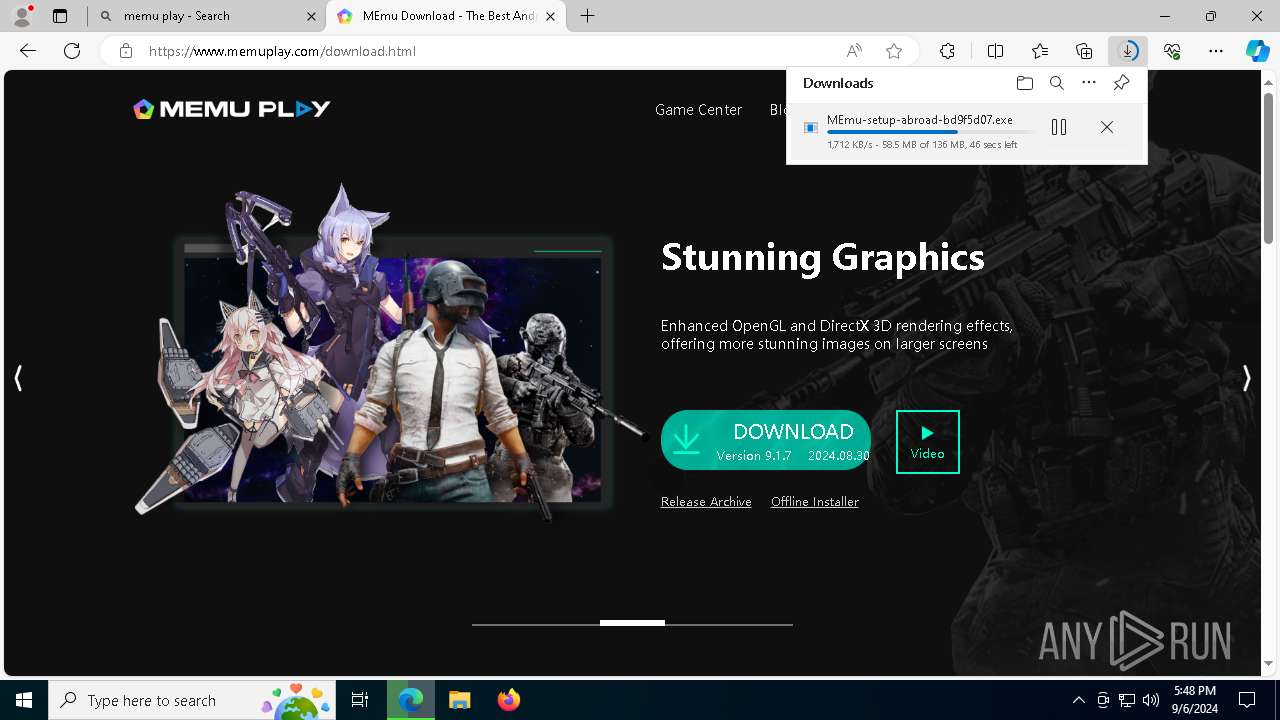Refresh the current page
This screenshot has height=720, width=1280.
pos(72,51)
